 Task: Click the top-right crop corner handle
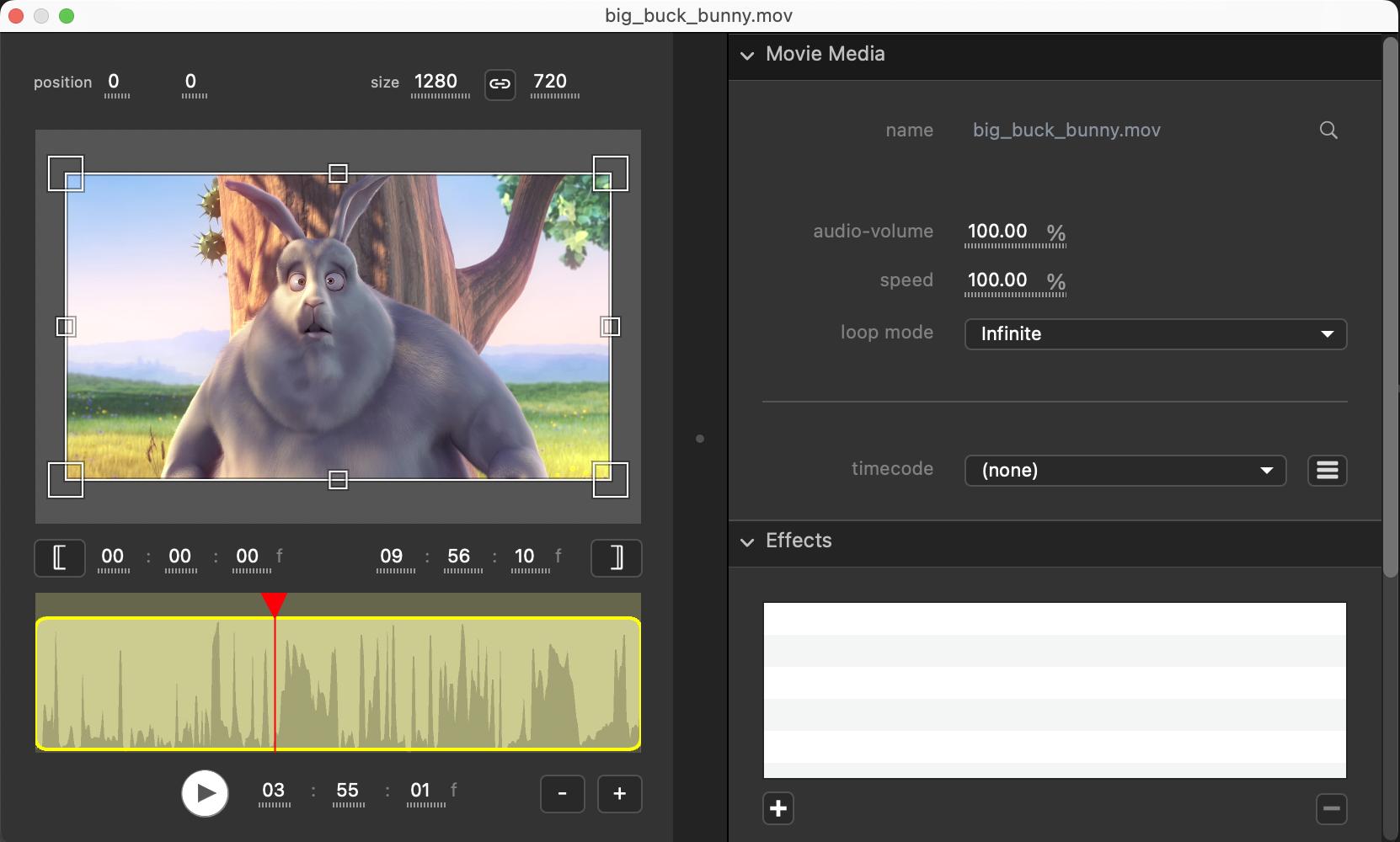(610, 173)
